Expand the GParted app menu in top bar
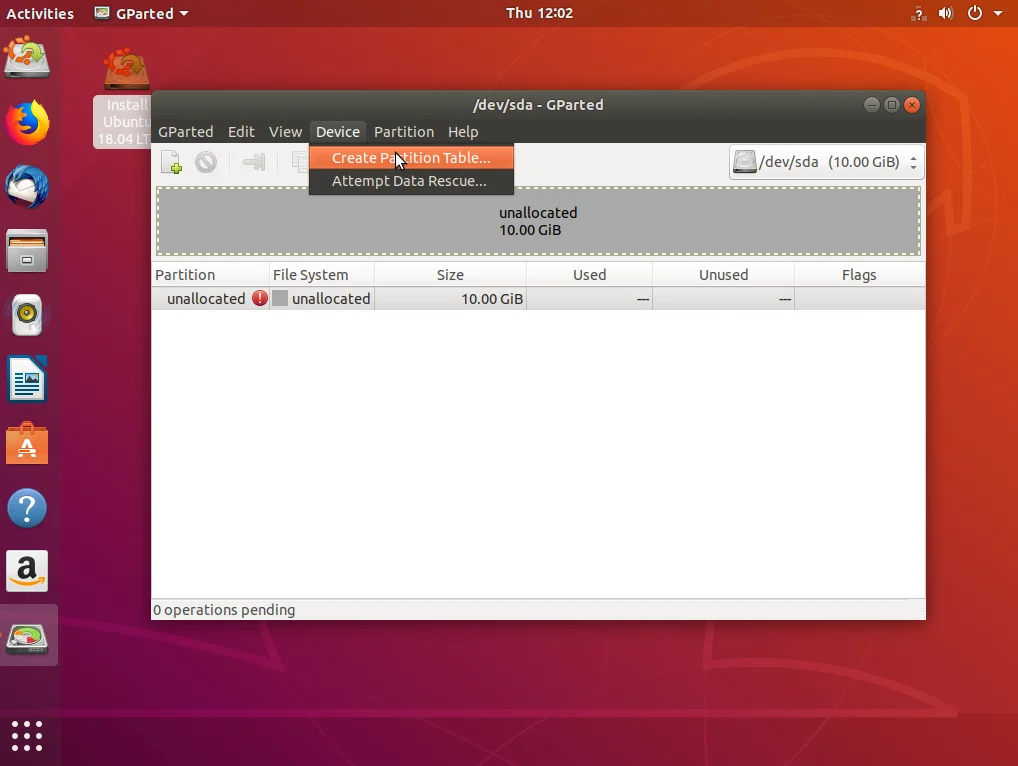 point(142,13)
